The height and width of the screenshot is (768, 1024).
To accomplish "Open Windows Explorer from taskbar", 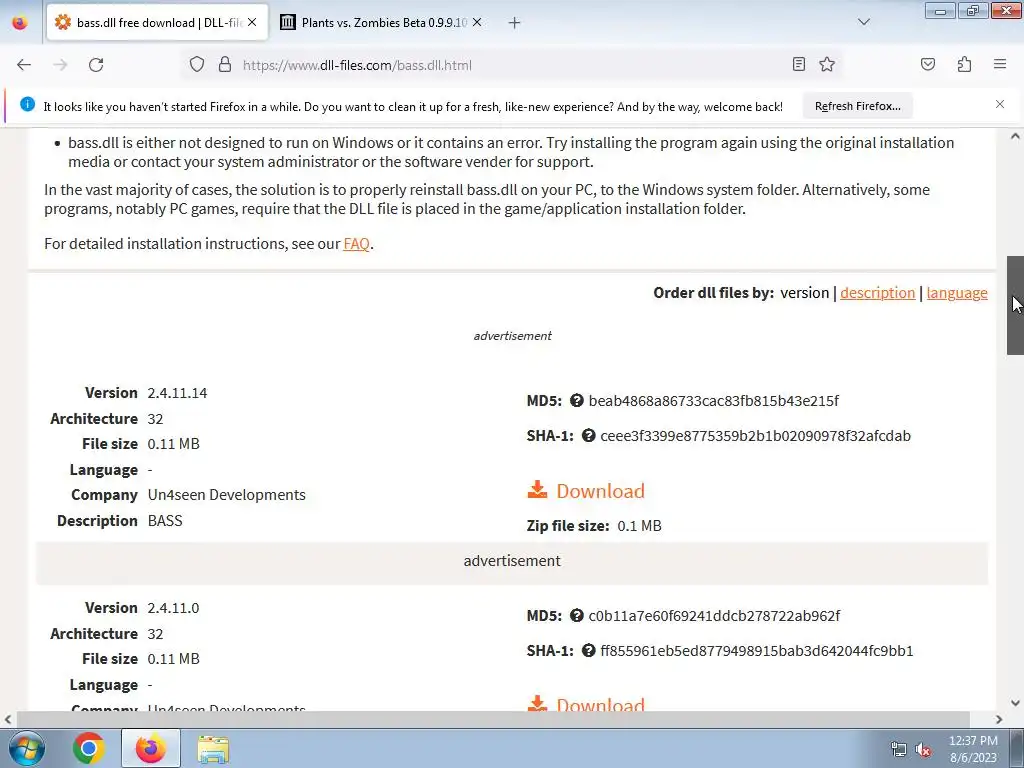I will pyautogui.click(x=214, y=750).
